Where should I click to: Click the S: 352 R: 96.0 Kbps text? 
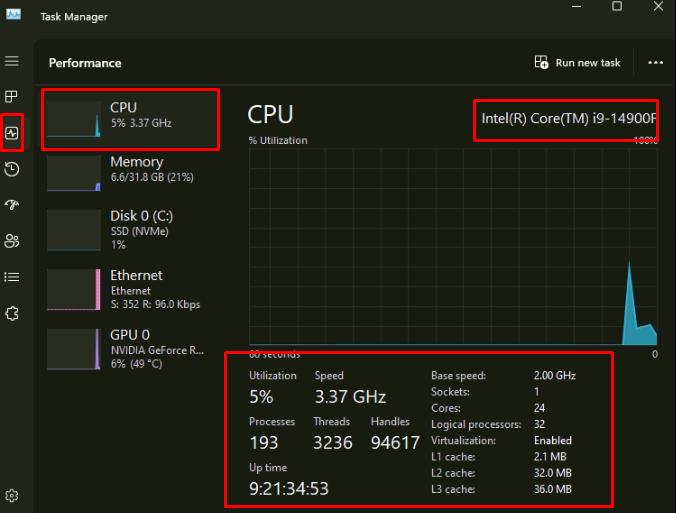pos(156,304)
